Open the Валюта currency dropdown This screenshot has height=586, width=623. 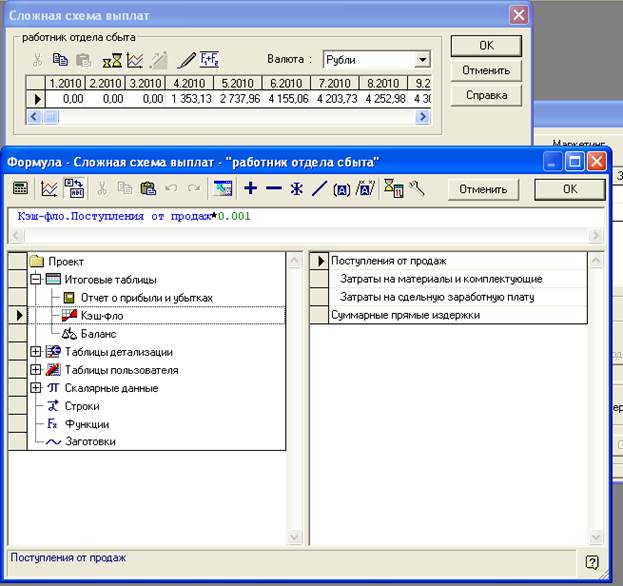(x=422, y=60)
